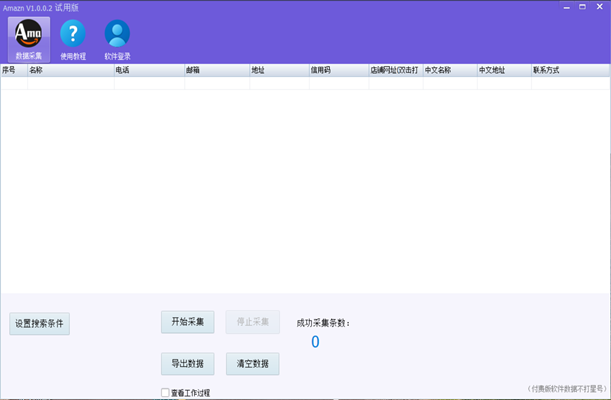Choose the 信用码 column header
Screen dimensions: 611x400
pos(338,71)
